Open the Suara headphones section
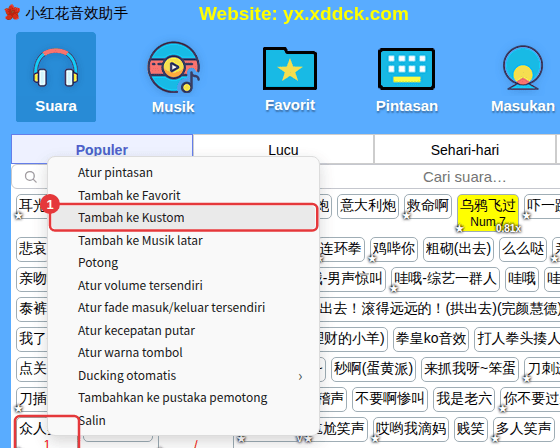Viewport: 560px width, 448px height. 56,77
